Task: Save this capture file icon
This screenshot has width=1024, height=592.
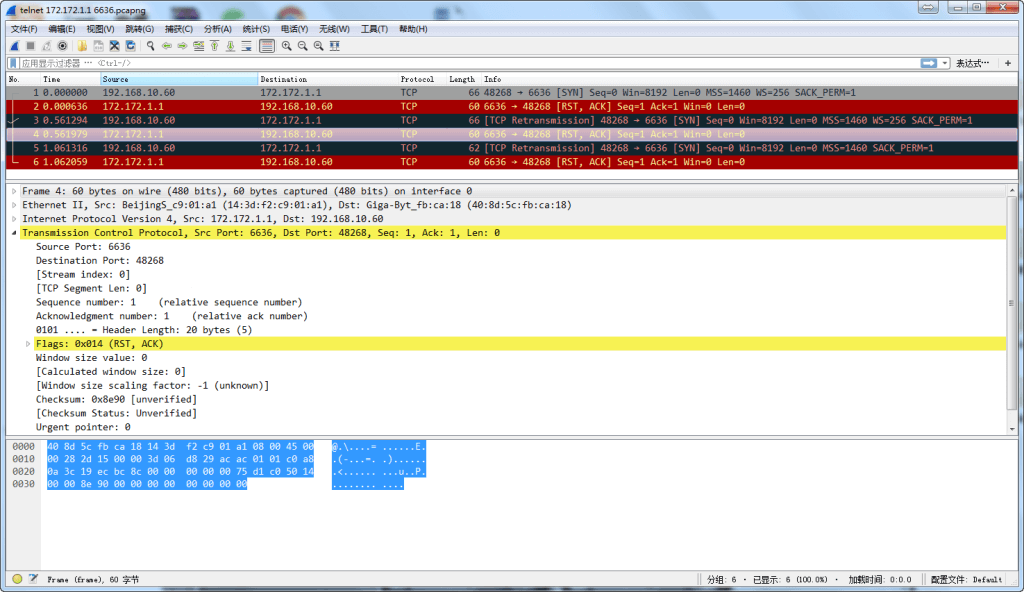Action: [99, 46]
